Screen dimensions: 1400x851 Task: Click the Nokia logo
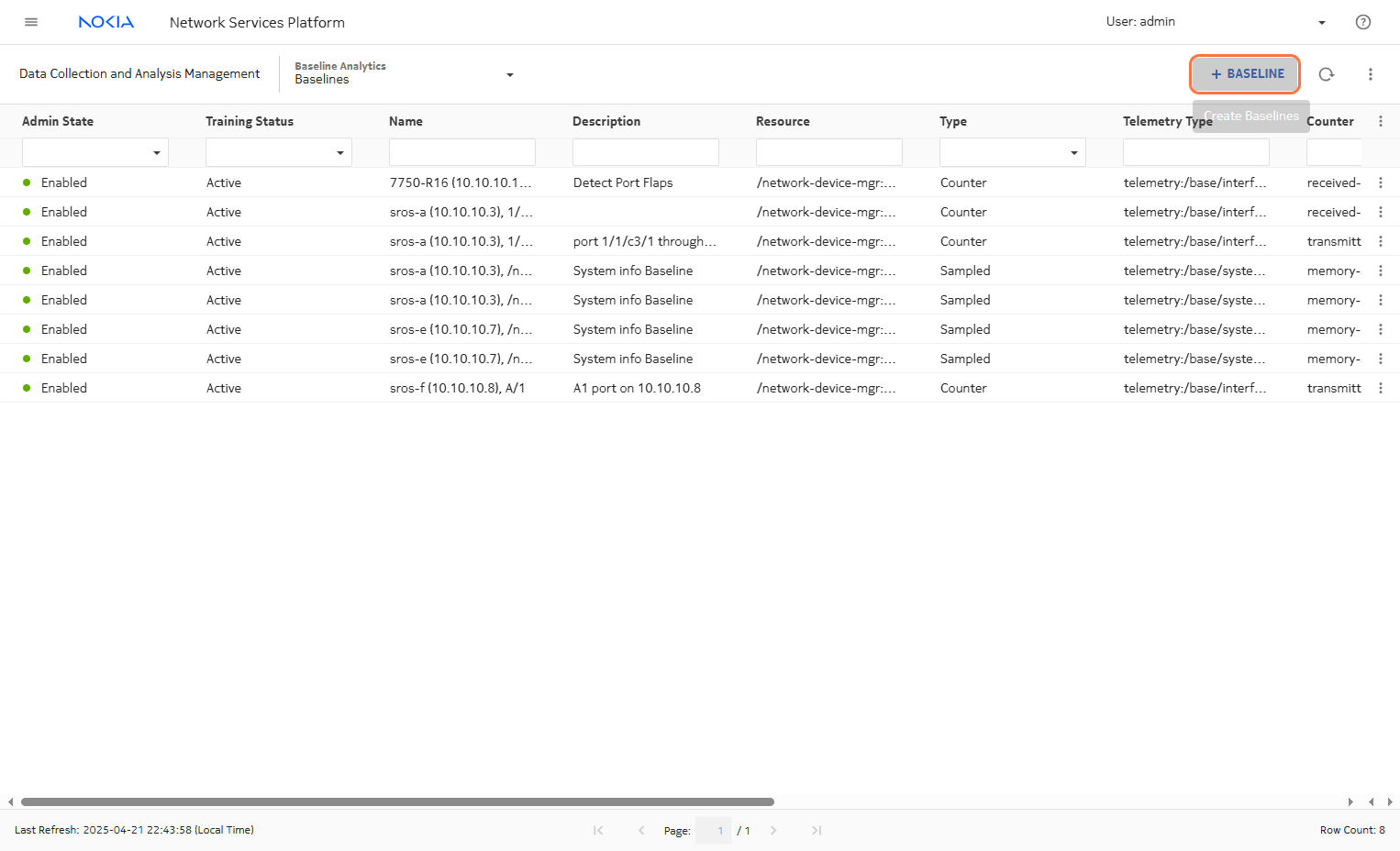[106, 22]
